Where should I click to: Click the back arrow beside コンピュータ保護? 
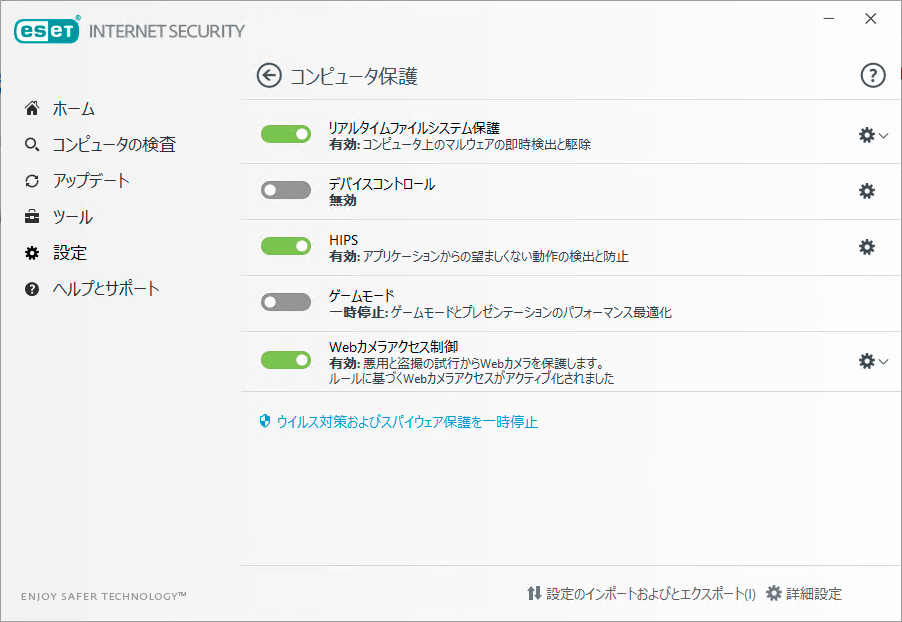(x=269, y=75)
